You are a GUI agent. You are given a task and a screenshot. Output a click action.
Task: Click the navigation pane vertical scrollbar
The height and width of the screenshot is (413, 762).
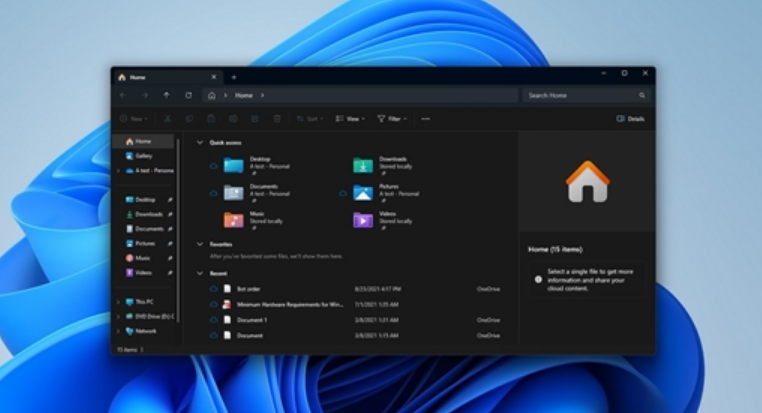click(178, 231)
